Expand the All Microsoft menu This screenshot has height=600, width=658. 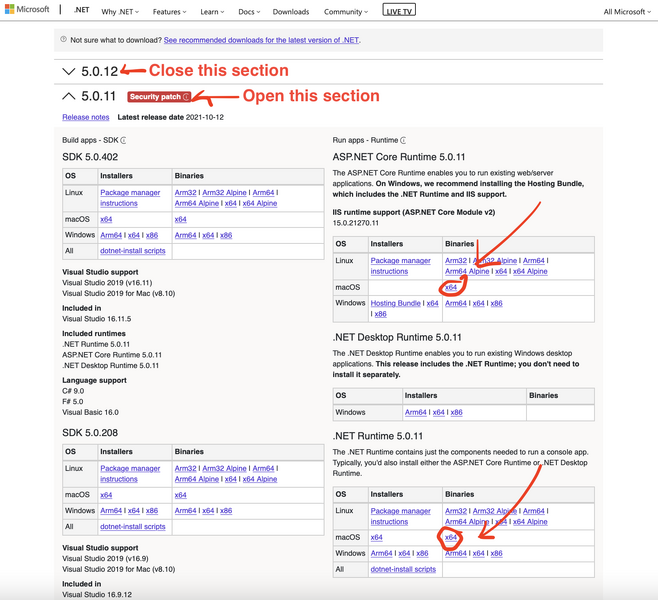(x=627, y=12)
